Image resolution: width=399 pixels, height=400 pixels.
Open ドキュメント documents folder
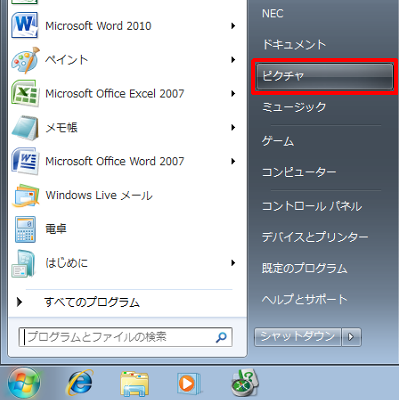294,45
